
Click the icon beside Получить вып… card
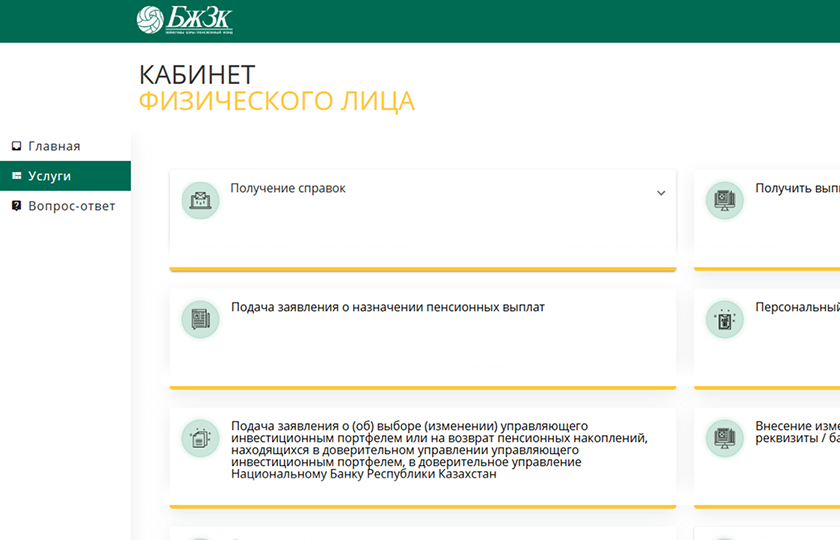pos(725,200)
